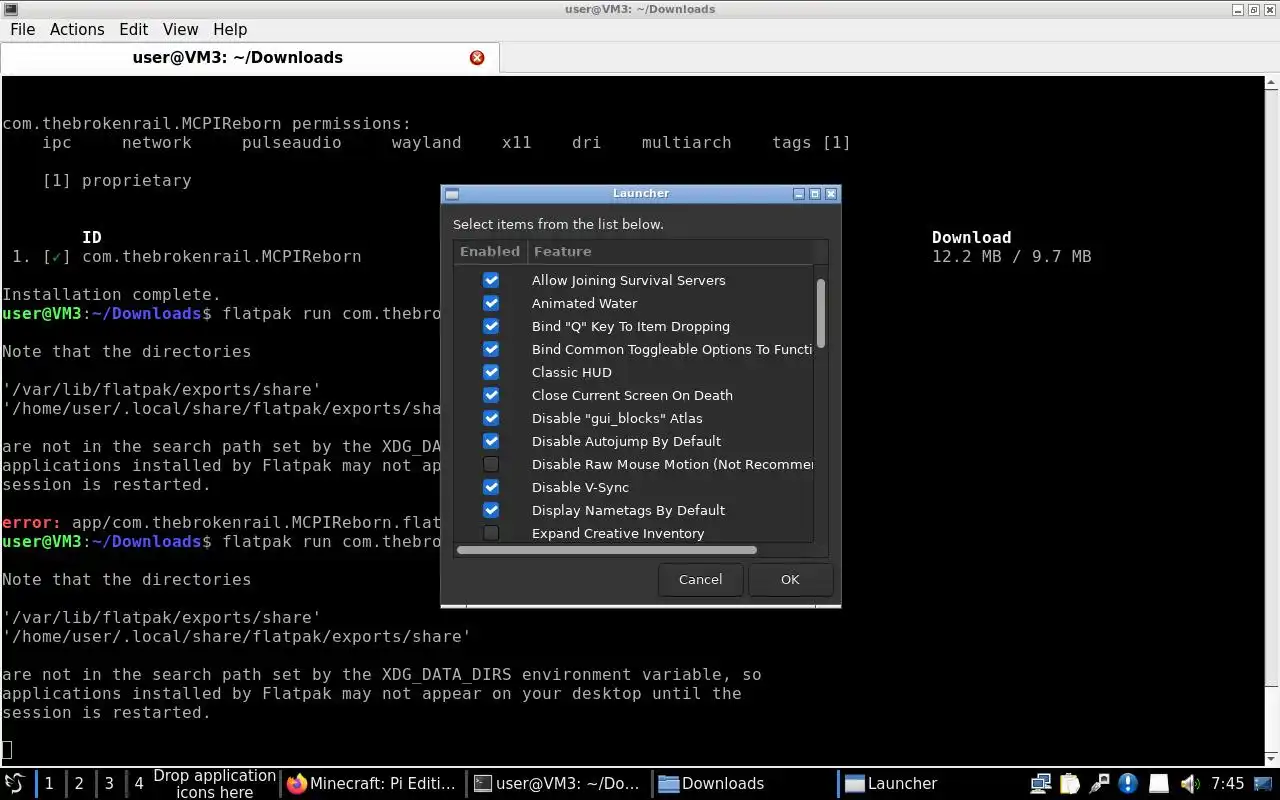Screen dimensions: 1280x800
Task: Maximize the main terminal window
Action: click(x=1254, y=9)
